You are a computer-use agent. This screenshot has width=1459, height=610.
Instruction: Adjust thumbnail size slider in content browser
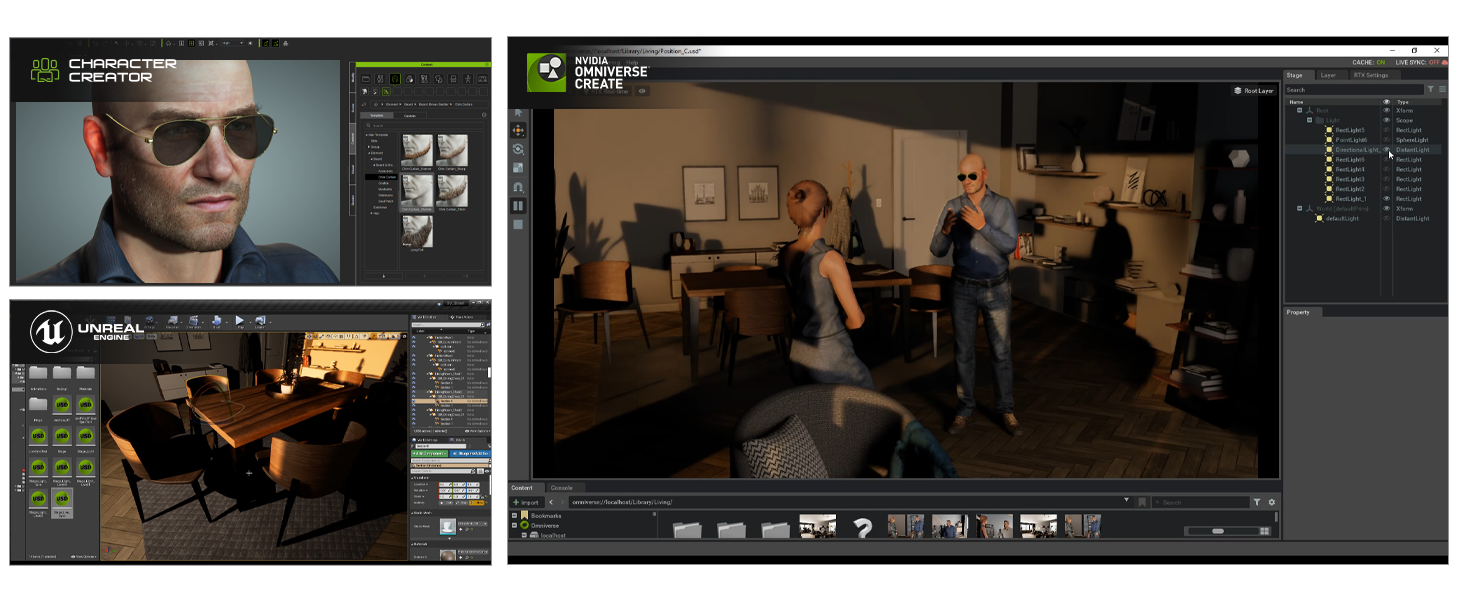[x=1218, y=531]
